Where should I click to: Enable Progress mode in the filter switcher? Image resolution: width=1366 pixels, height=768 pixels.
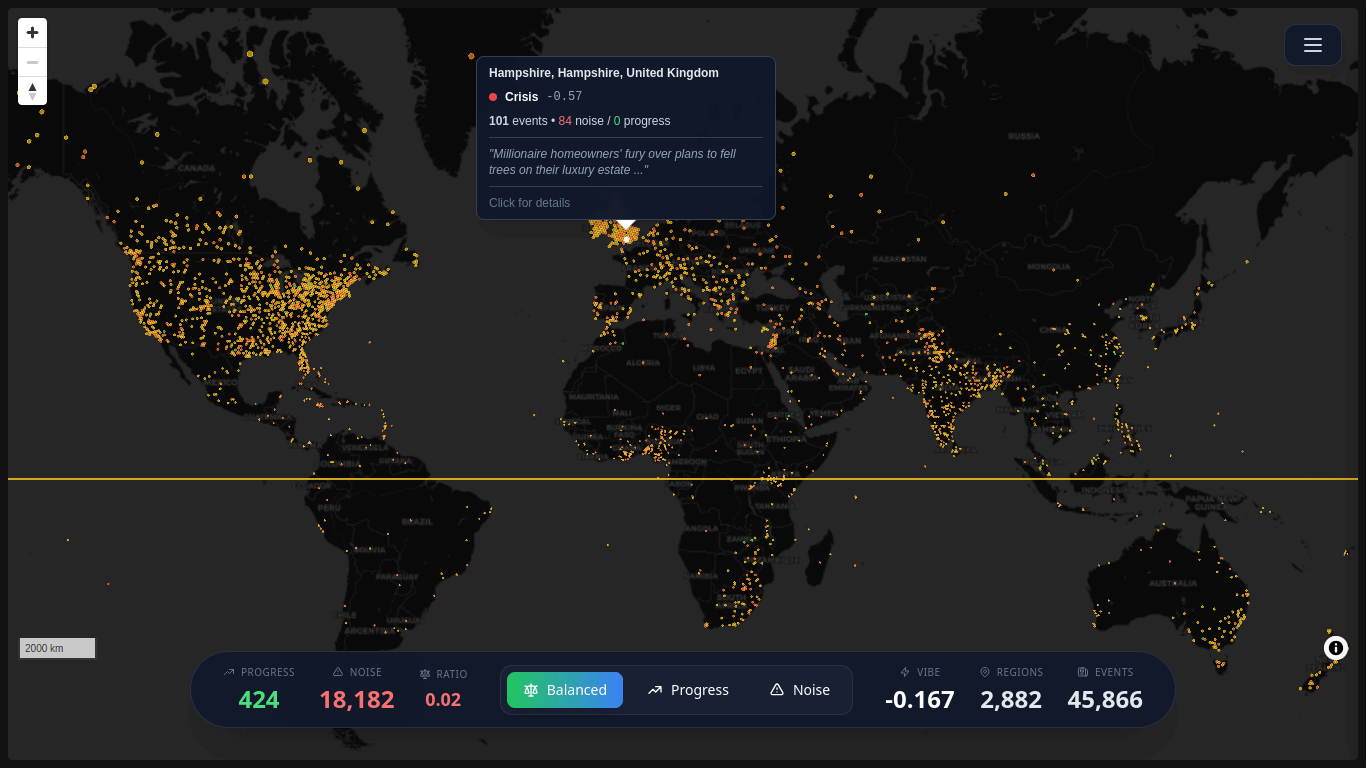687,690
